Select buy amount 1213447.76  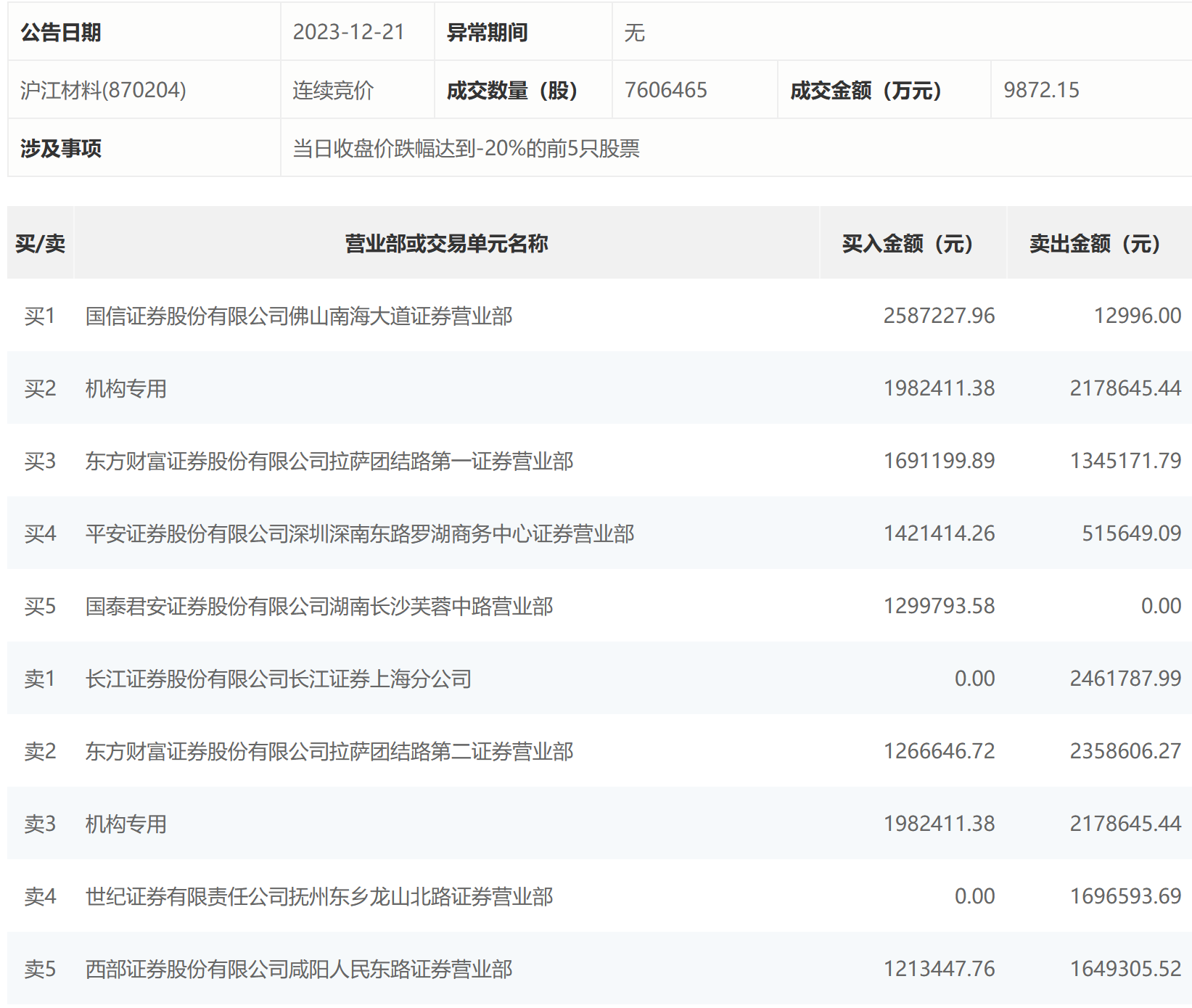940,969
